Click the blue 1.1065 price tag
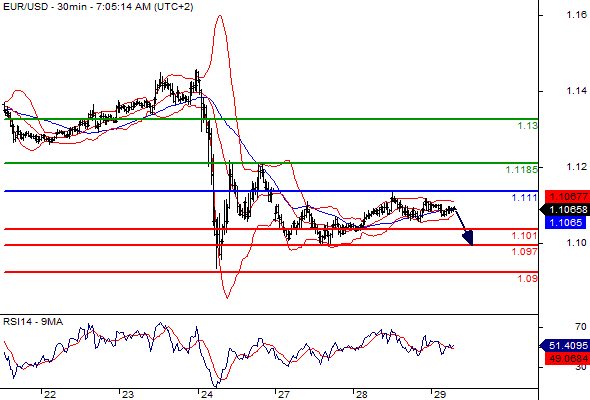590x400 pixels. [x=566, y=223]
